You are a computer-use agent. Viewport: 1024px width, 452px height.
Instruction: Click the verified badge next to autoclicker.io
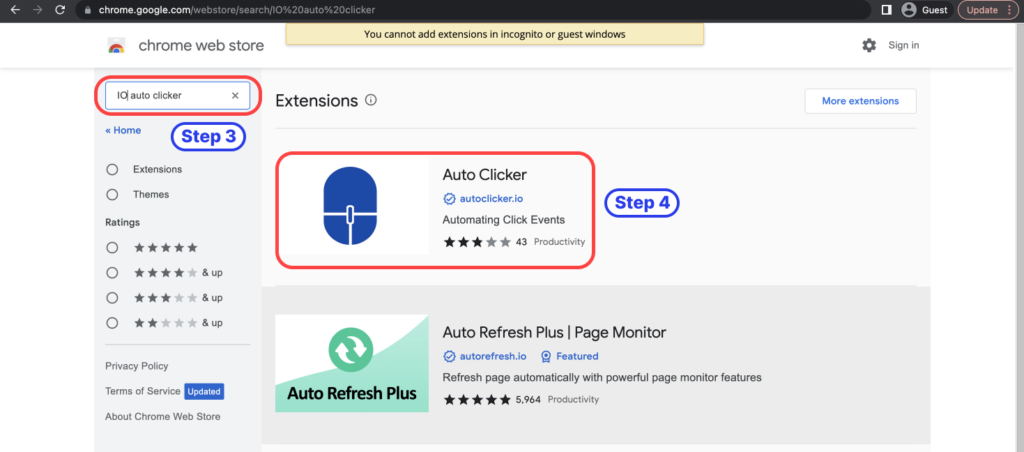tap(449, 199)
